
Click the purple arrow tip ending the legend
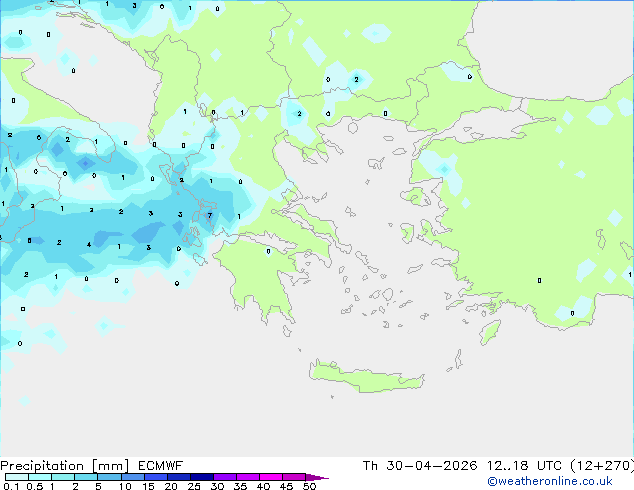coord(317,477)
